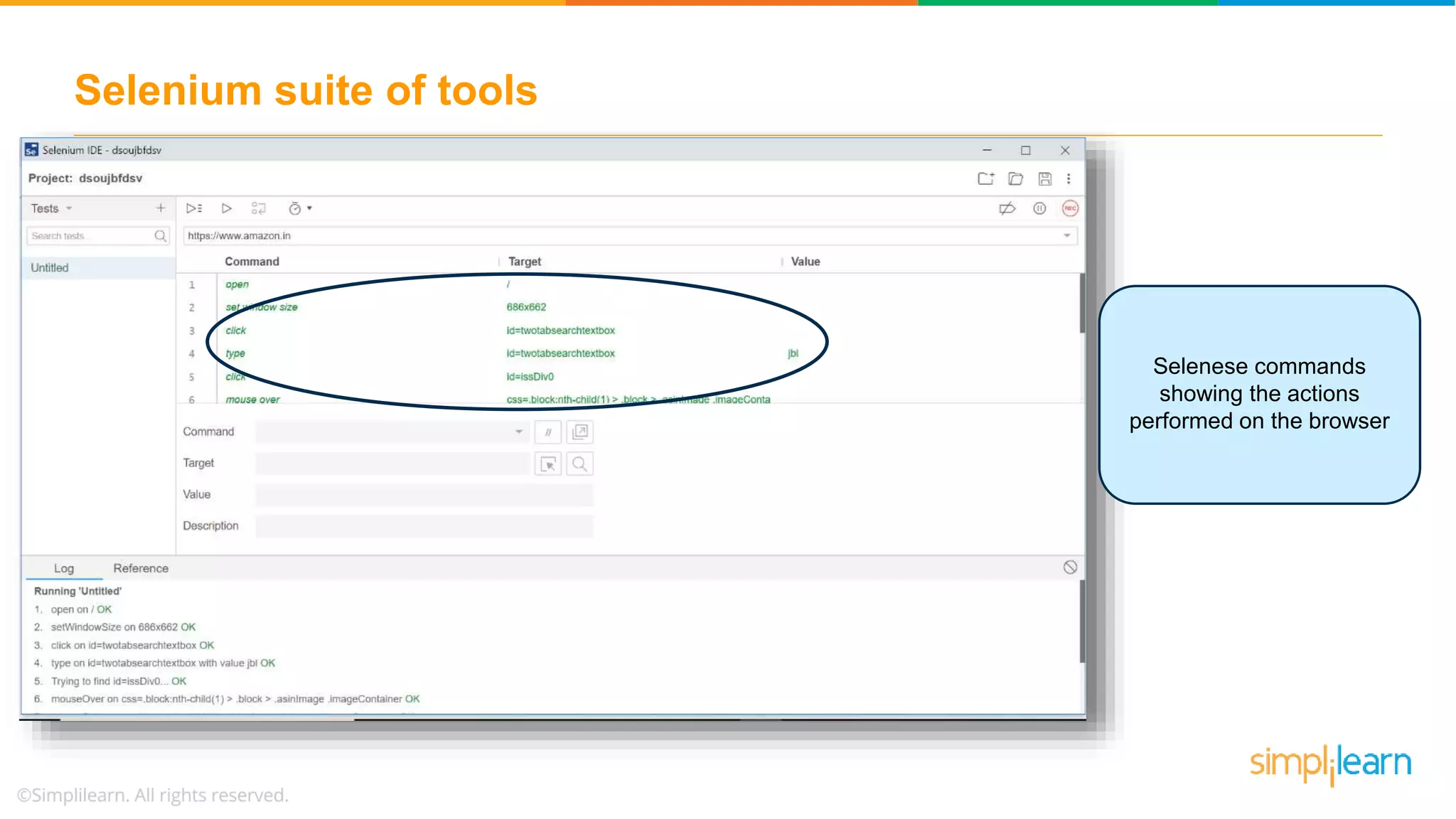Screen dimensions: 1456x819
Task: Click the log panel scrollbar
Action: [1082, 621]
